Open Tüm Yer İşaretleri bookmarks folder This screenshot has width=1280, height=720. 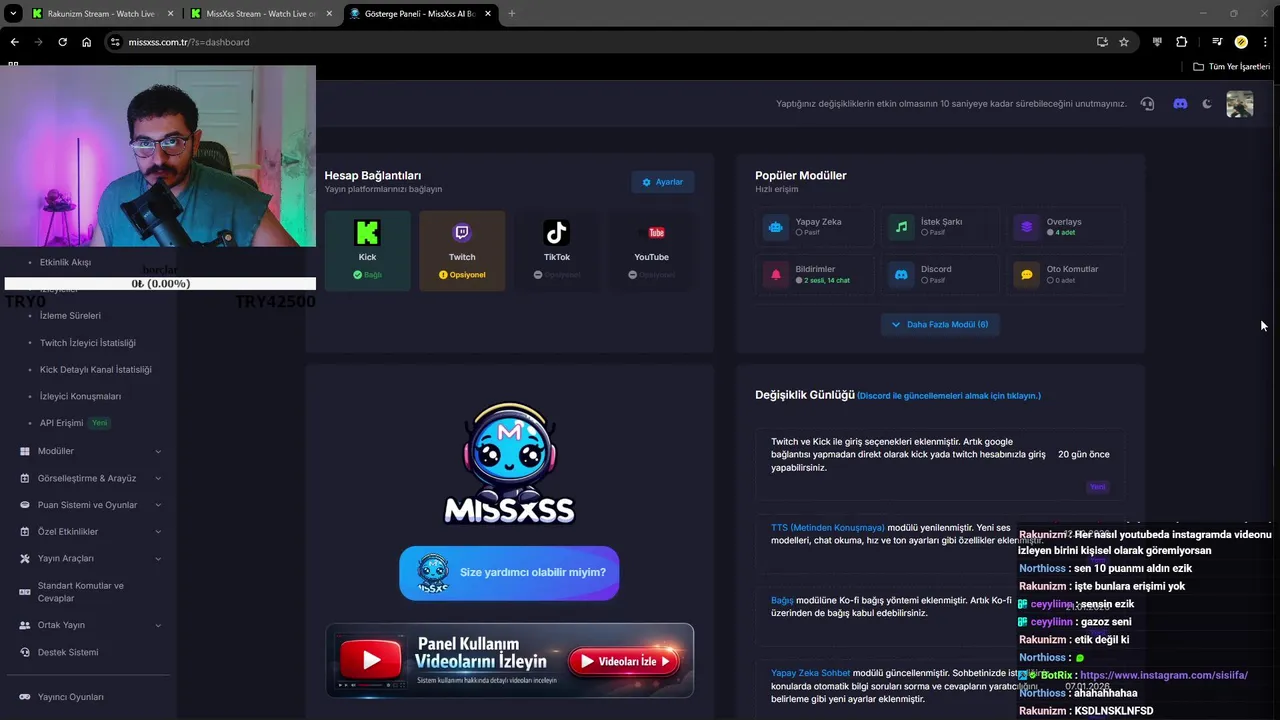point(1231,67)
